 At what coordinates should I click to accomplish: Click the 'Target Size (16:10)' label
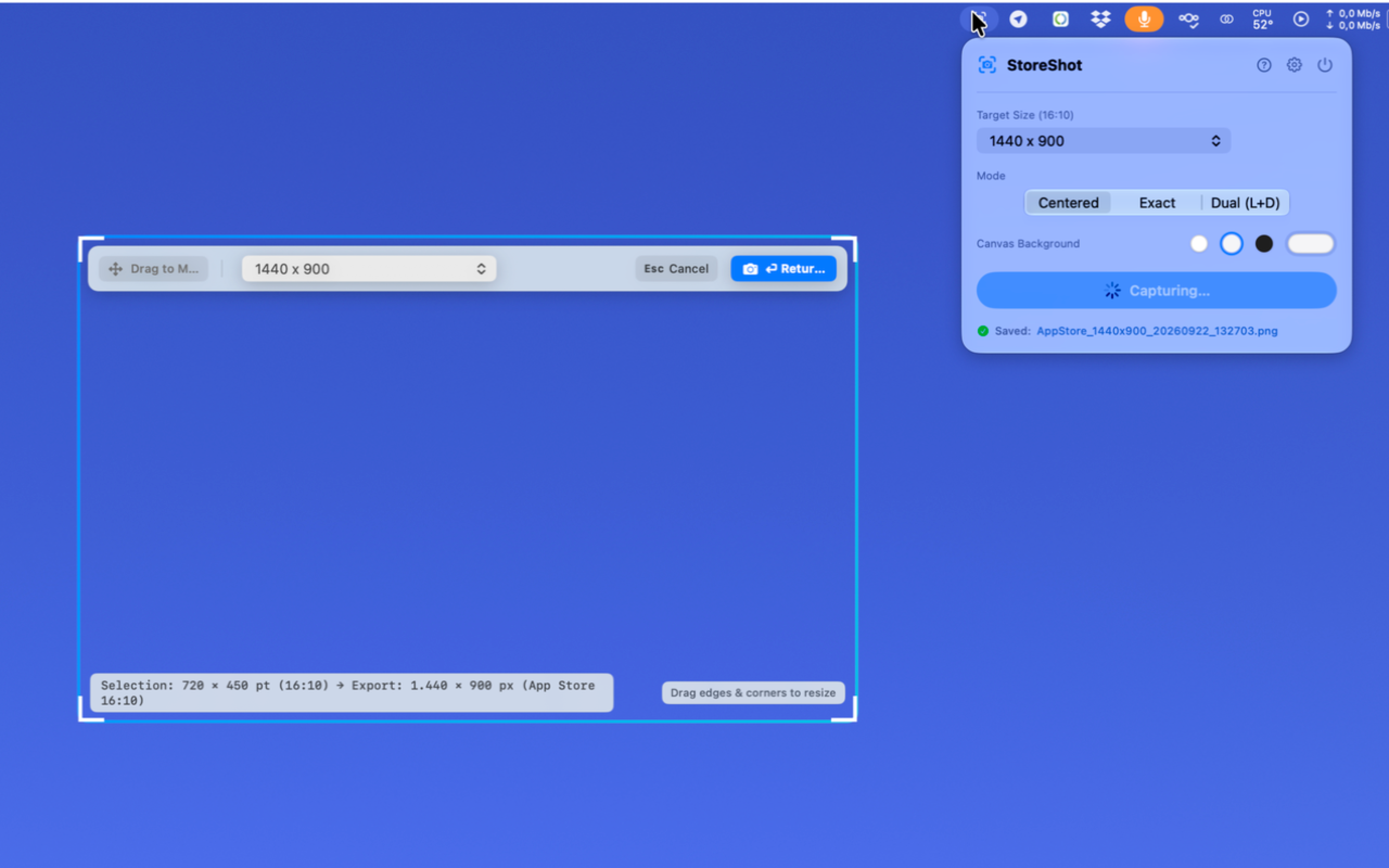click(1024, 115)
